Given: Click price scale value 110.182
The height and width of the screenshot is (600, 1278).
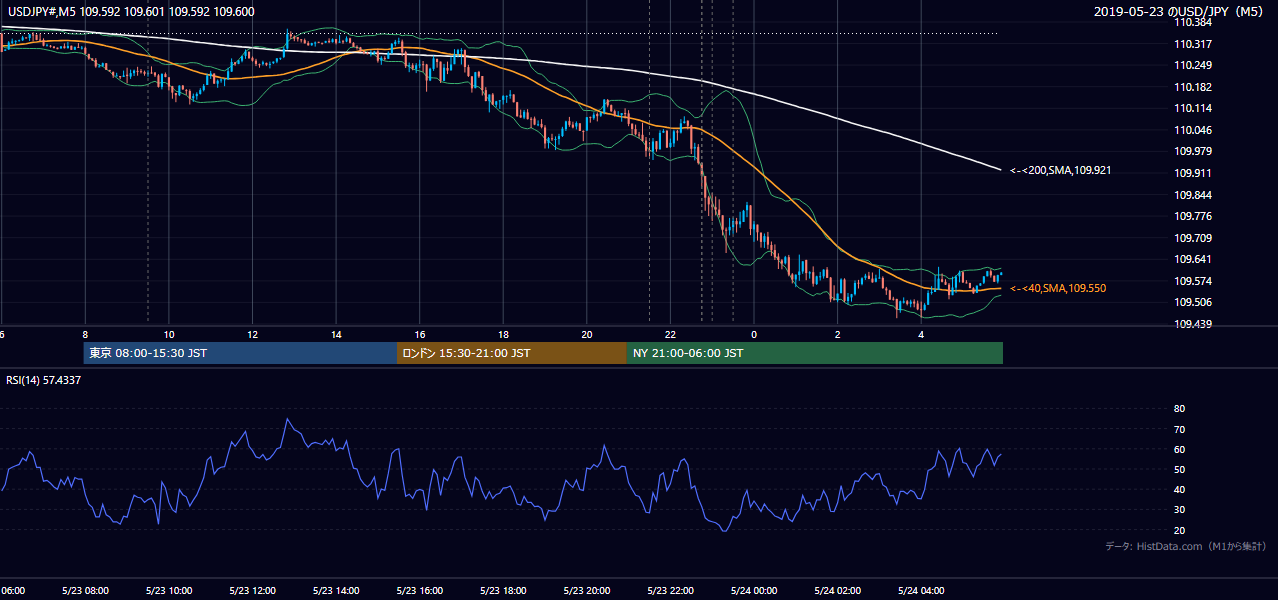Looking at the screenshot, I should [1193, 87].
